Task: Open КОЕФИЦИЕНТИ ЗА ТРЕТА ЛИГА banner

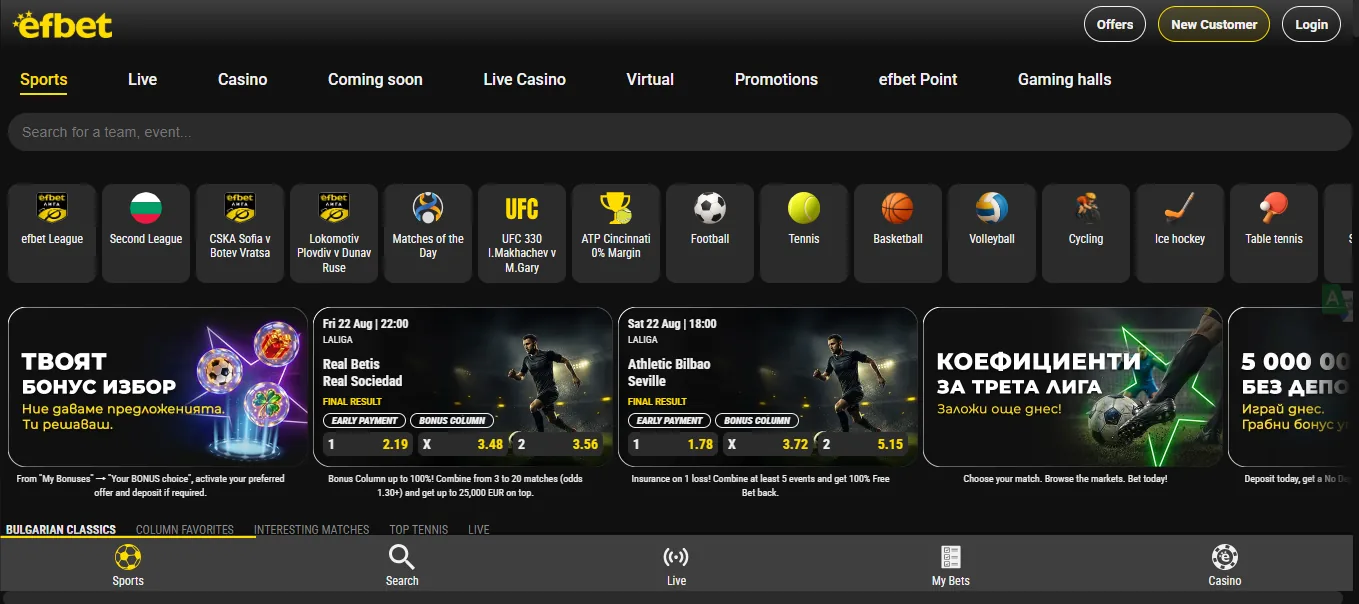Action: tap(1073, 387)
